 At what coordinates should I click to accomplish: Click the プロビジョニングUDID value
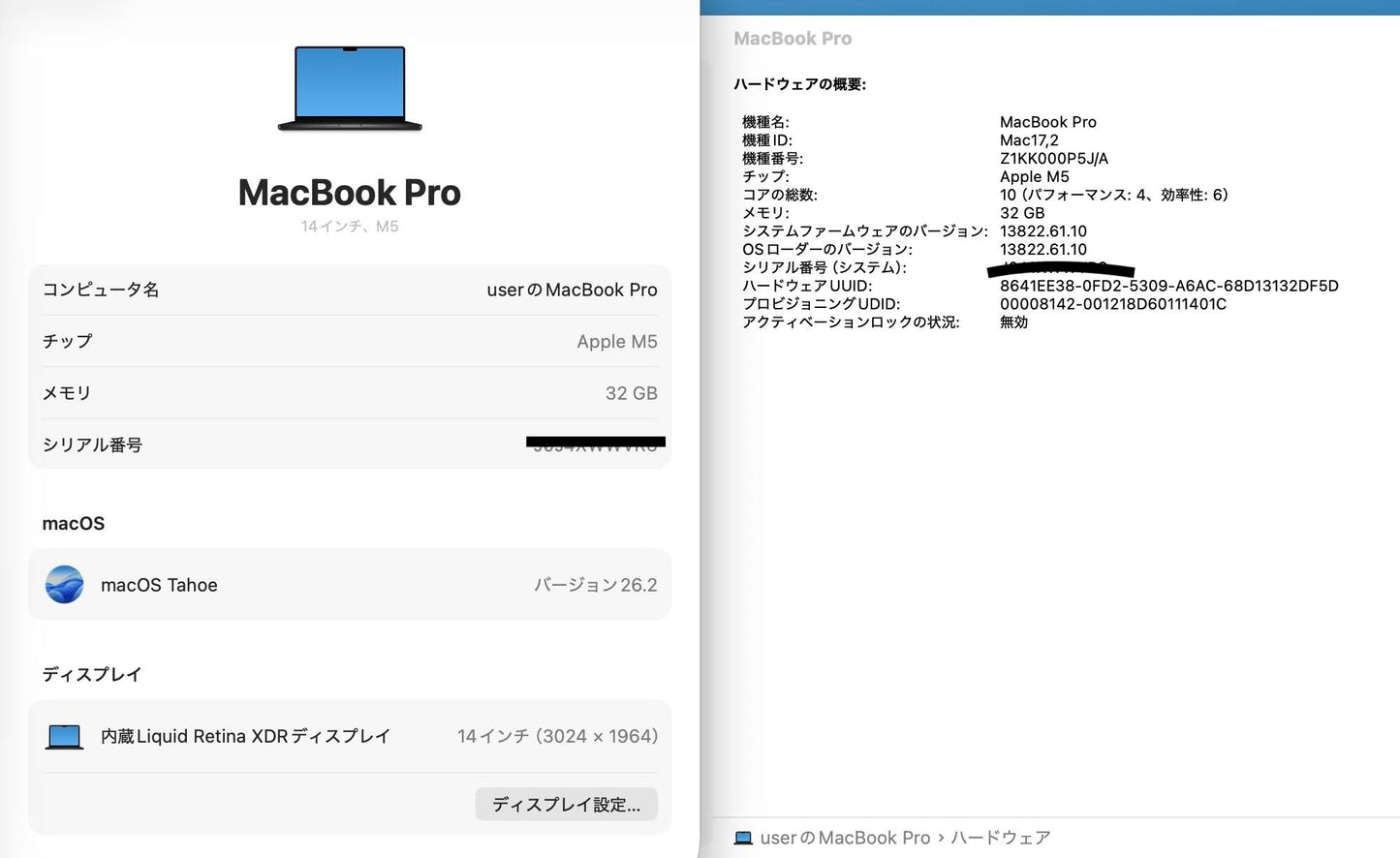(x=1113, y=304)
